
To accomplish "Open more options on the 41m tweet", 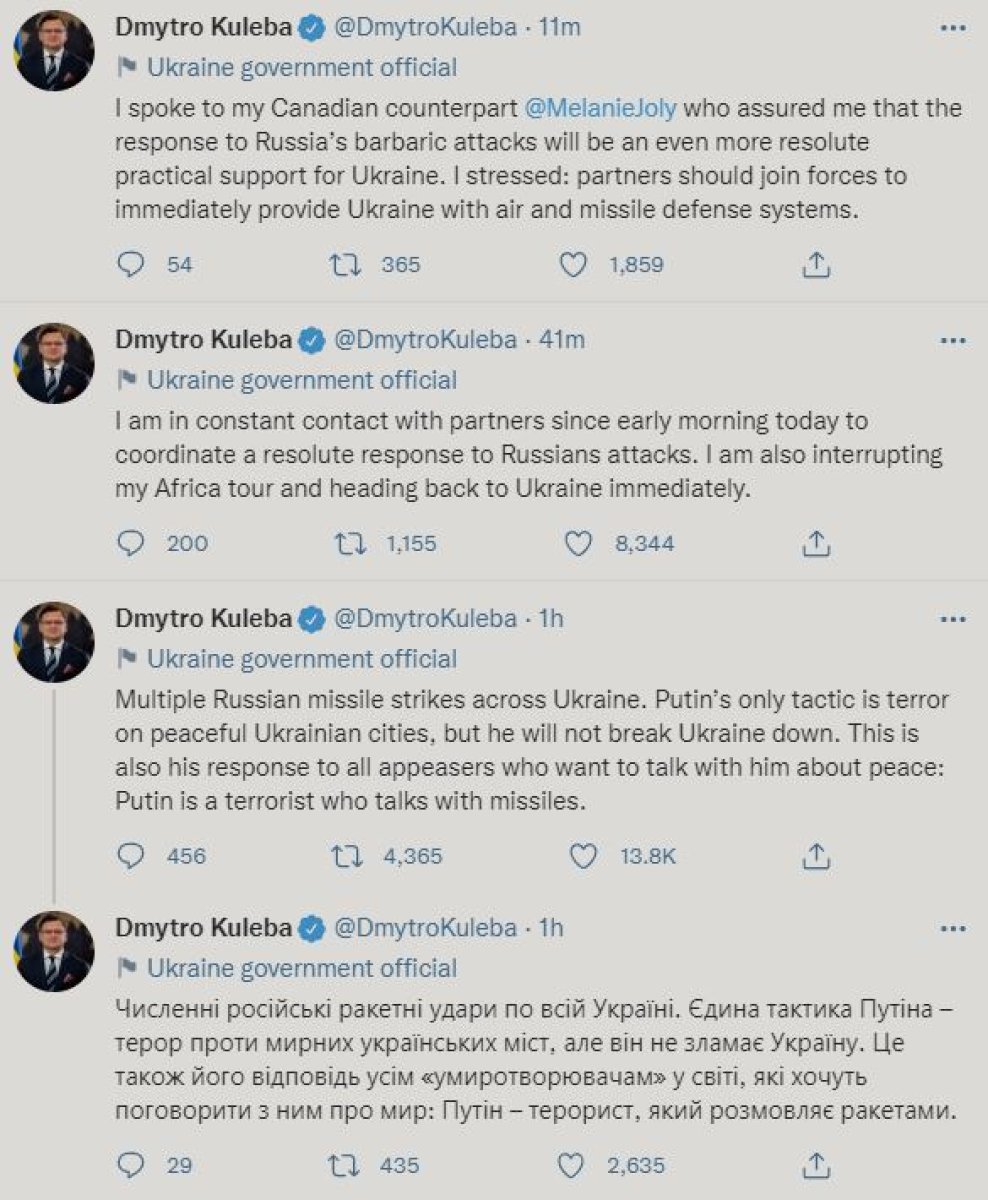I will pyautogui.click(x=952, y=341).
